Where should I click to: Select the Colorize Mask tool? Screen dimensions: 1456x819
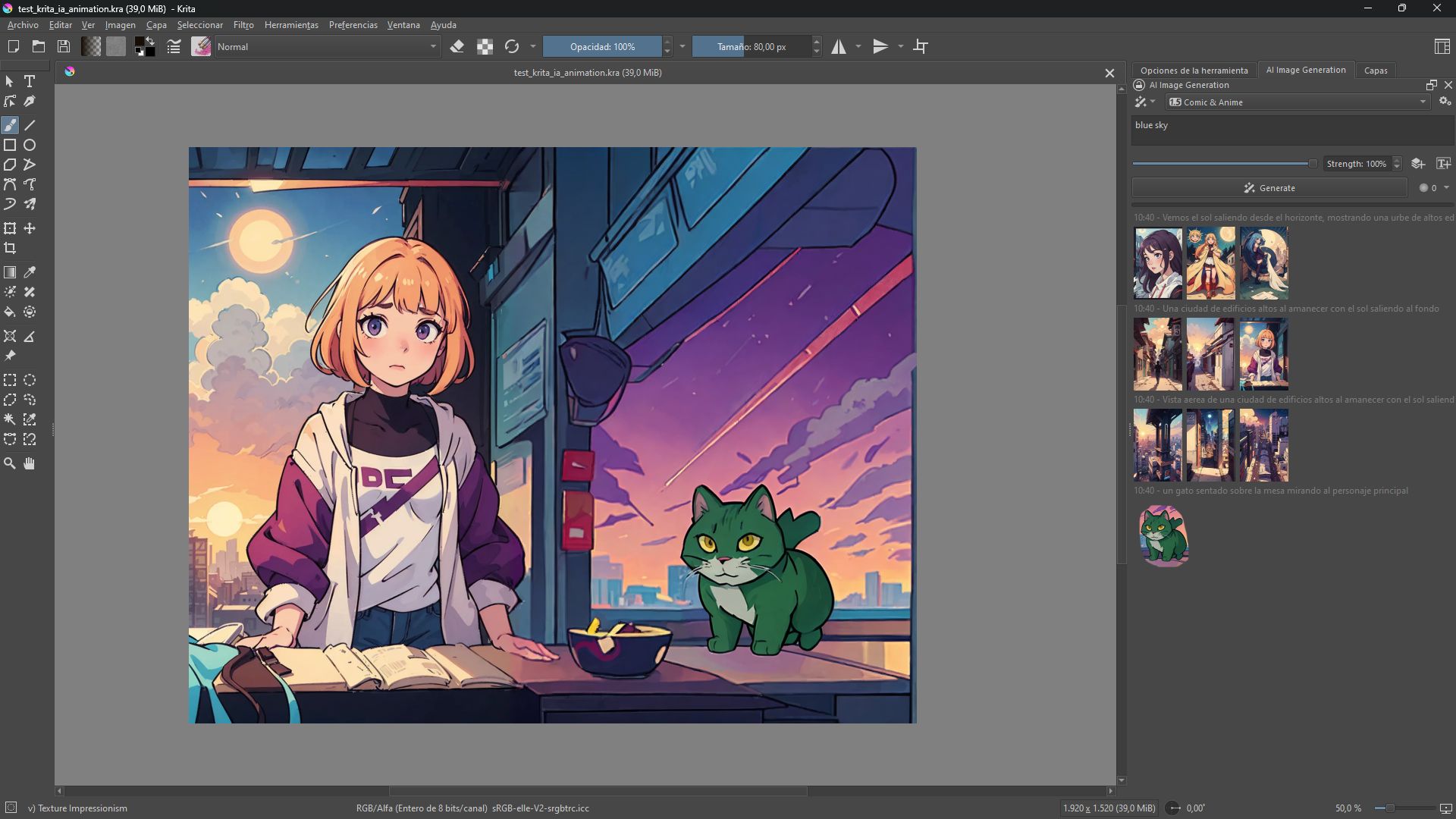pos(10,292)
